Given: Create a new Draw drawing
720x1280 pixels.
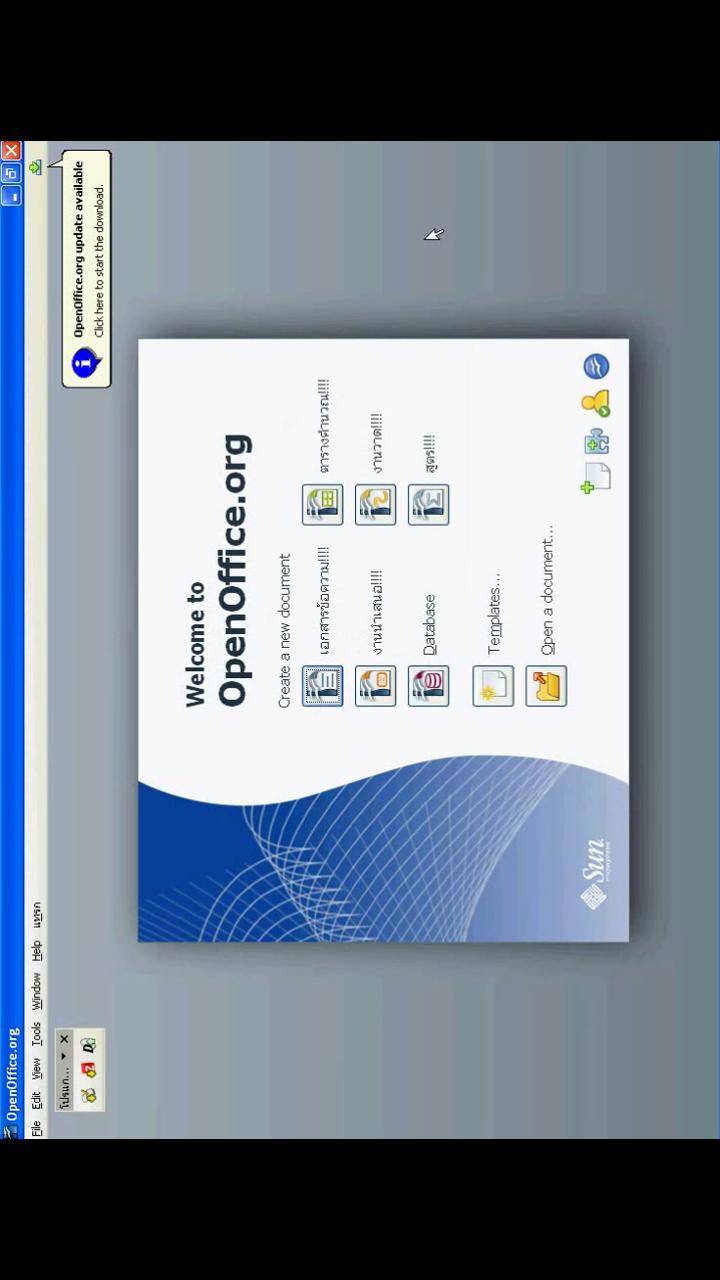Looking at the screenshot, I should 375,505.
